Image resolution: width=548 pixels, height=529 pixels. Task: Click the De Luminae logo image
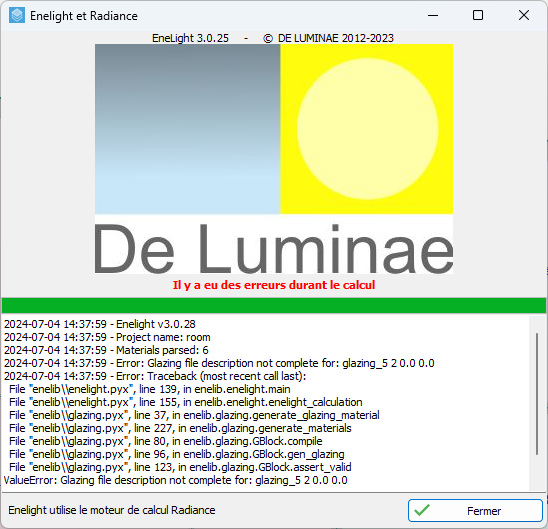(x=274, y=159)
